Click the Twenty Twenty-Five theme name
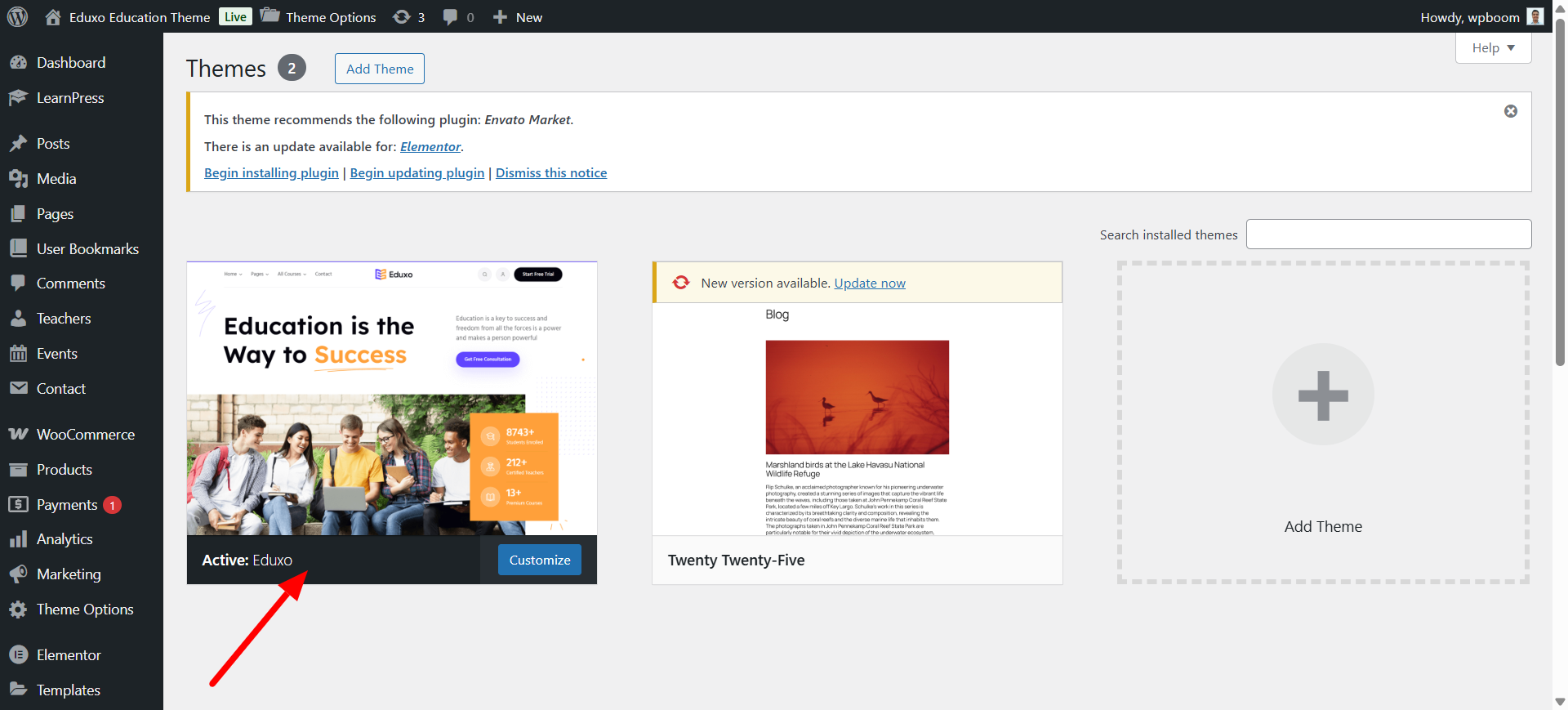 point(736,560)
